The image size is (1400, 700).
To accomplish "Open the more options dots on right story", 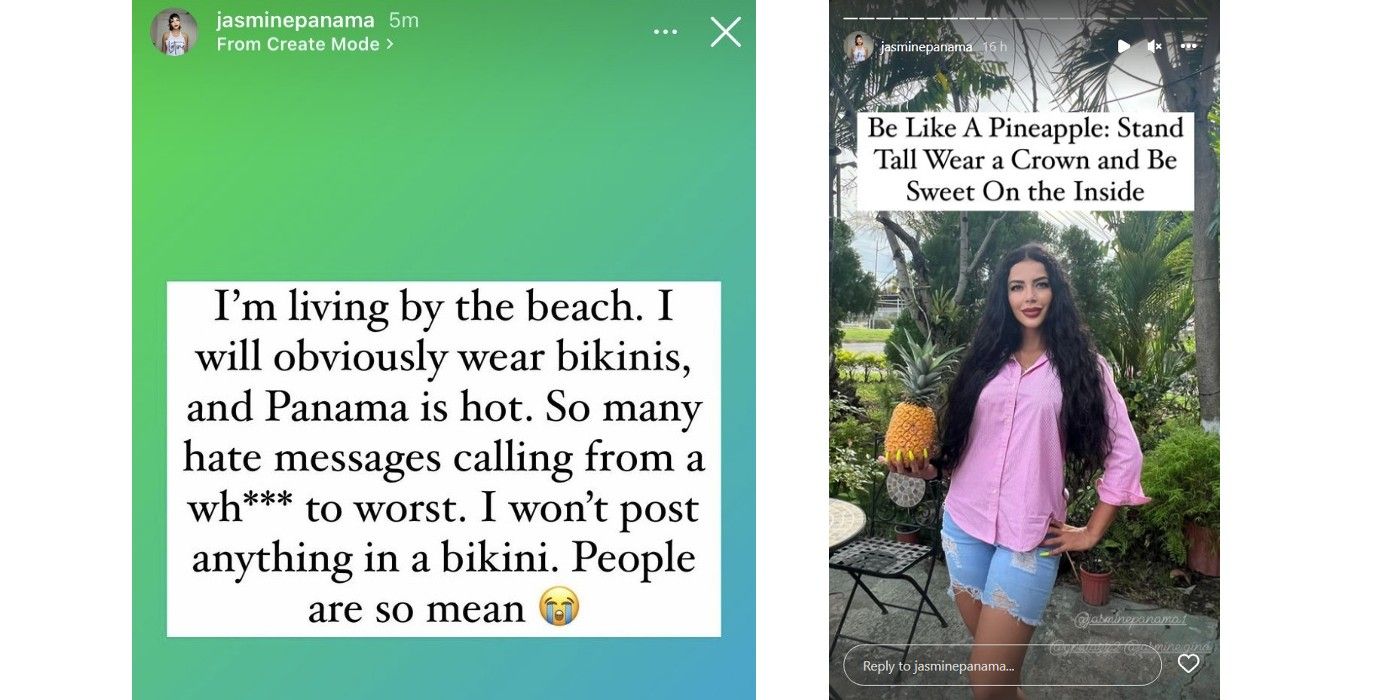I will 1188,46.
